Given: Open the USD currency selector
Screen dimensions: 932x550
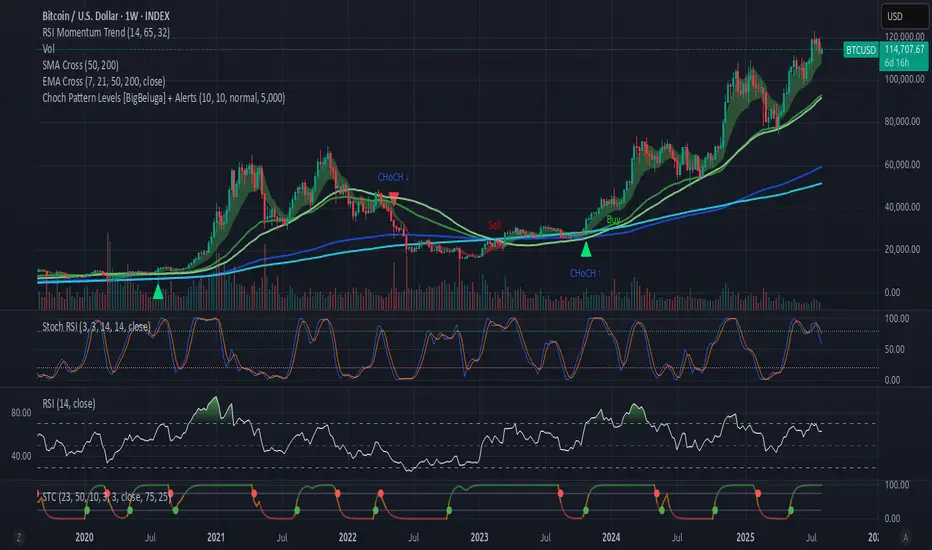Looking at the screenshot, I should pos(904,17).
